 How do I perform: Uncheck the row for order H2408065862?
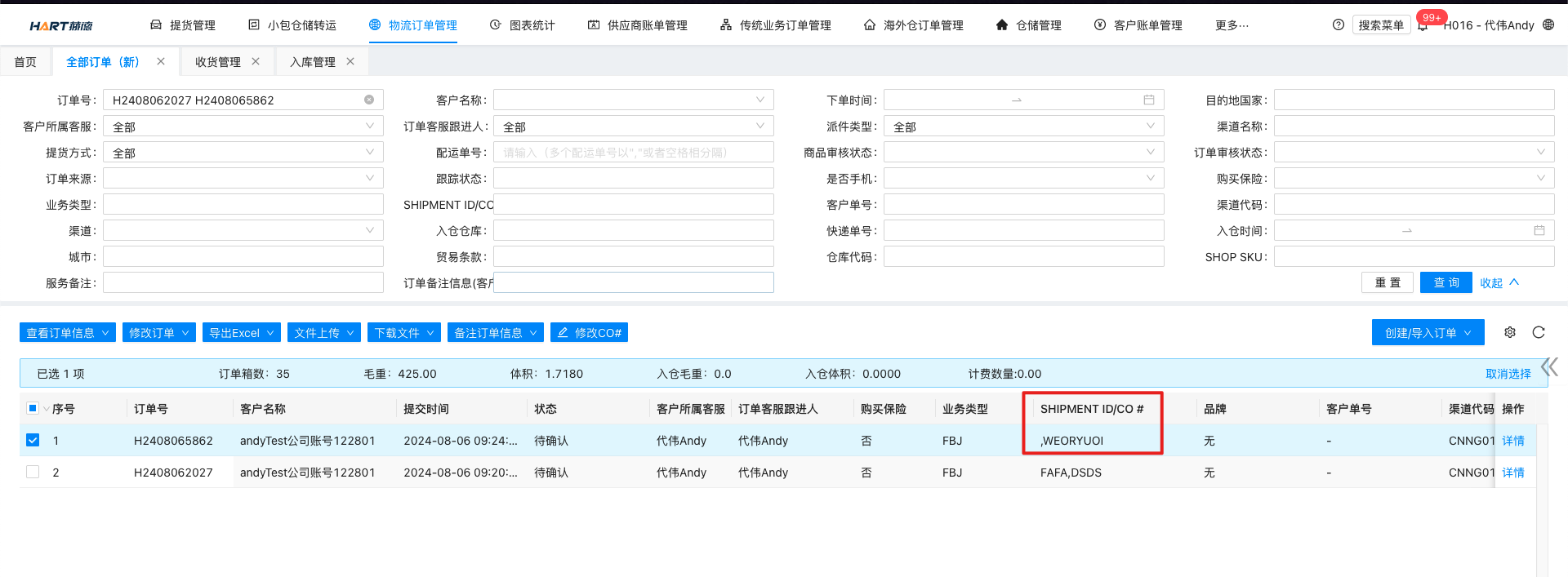(x=33, y=440)
